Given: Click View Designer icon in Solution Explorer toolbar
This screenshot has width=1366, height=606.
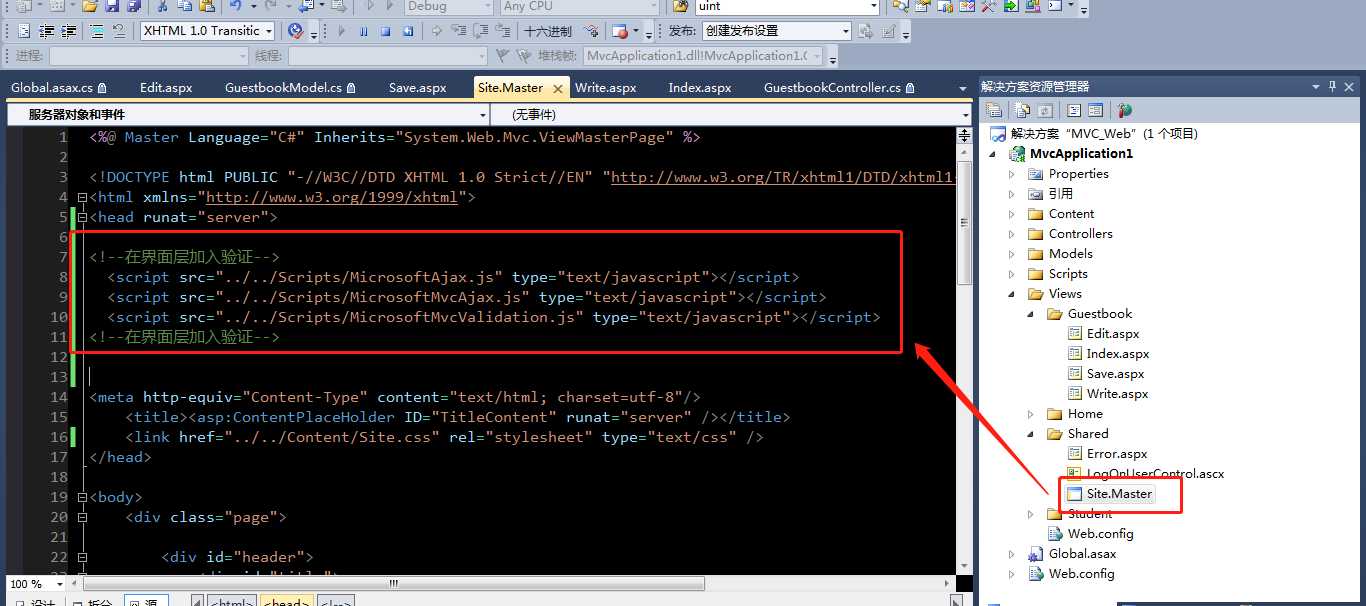Looking at the screenshot, I should pos(1095,110).
